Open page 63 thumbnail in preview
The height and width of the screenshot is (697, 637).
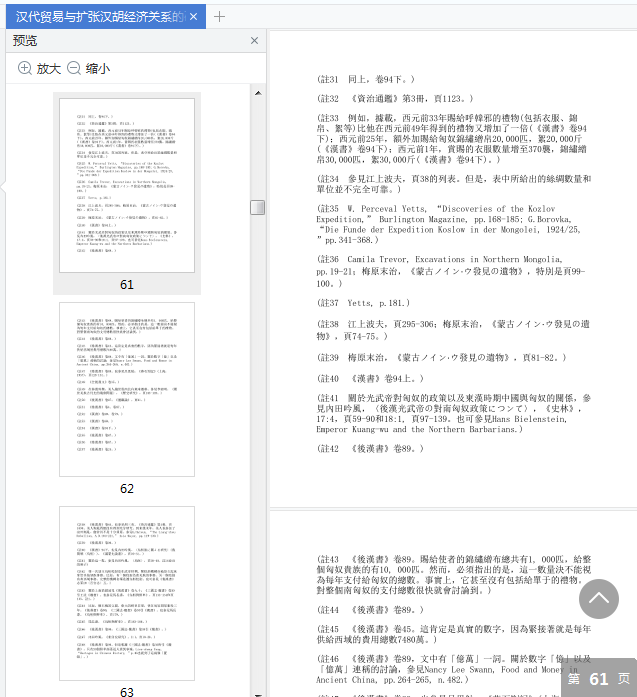127,593
